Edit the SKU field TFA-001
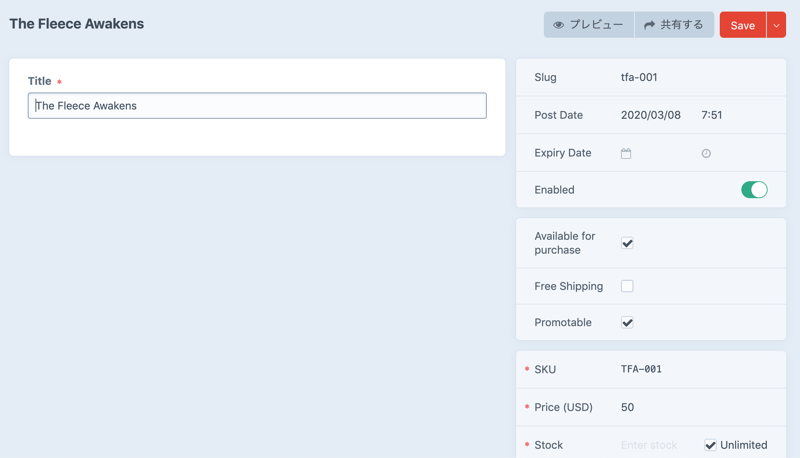 pos(641,369)
